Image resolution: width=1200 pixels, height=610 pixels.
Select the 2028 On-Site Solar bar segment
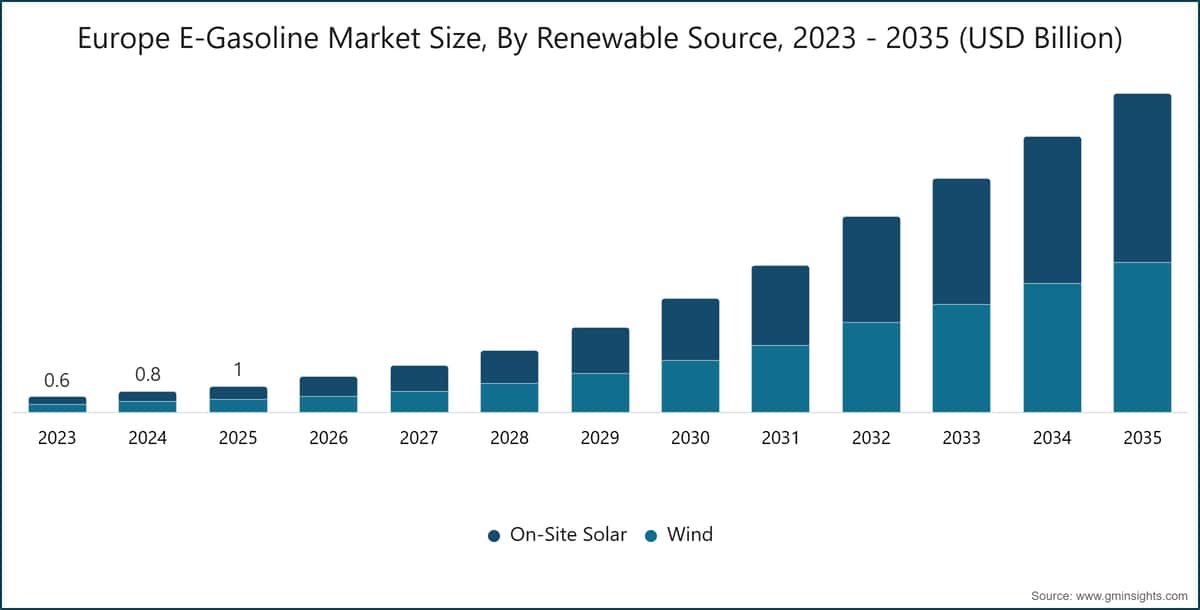point(509,367)
